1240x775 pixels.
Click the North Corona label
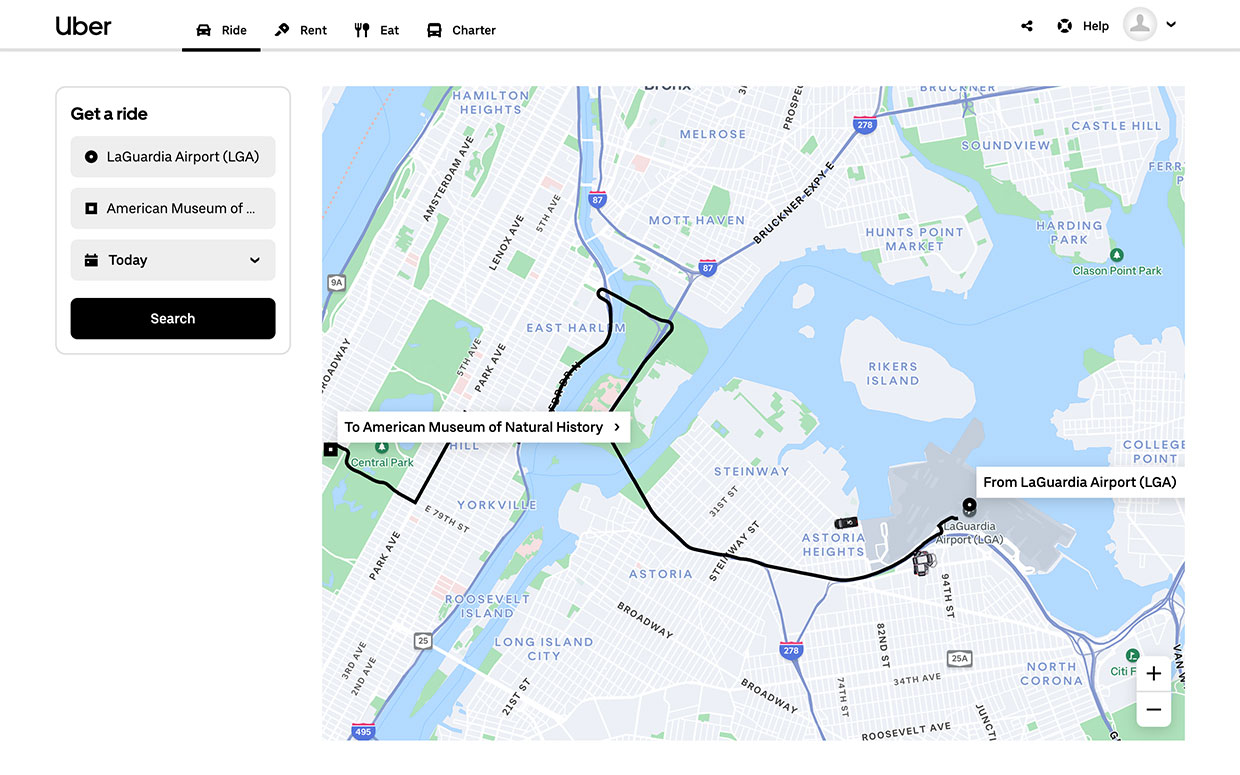click(1051, 674)
